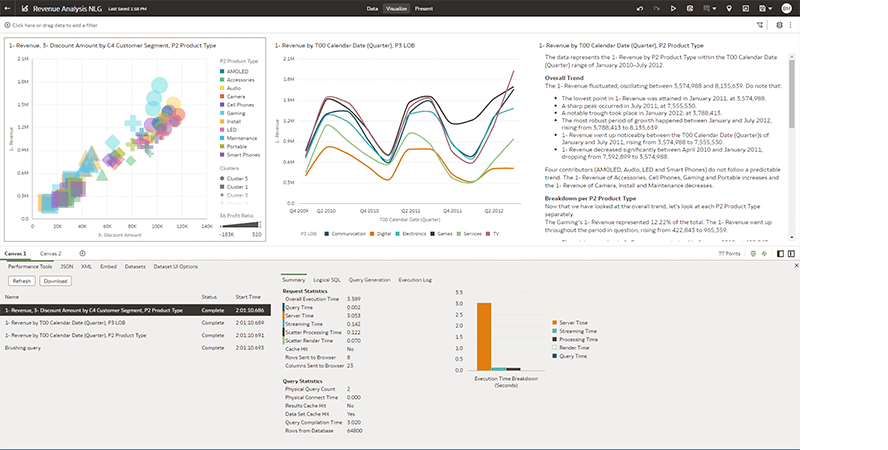
Task: Select the Brushing query row
Action: pos(24,347)
